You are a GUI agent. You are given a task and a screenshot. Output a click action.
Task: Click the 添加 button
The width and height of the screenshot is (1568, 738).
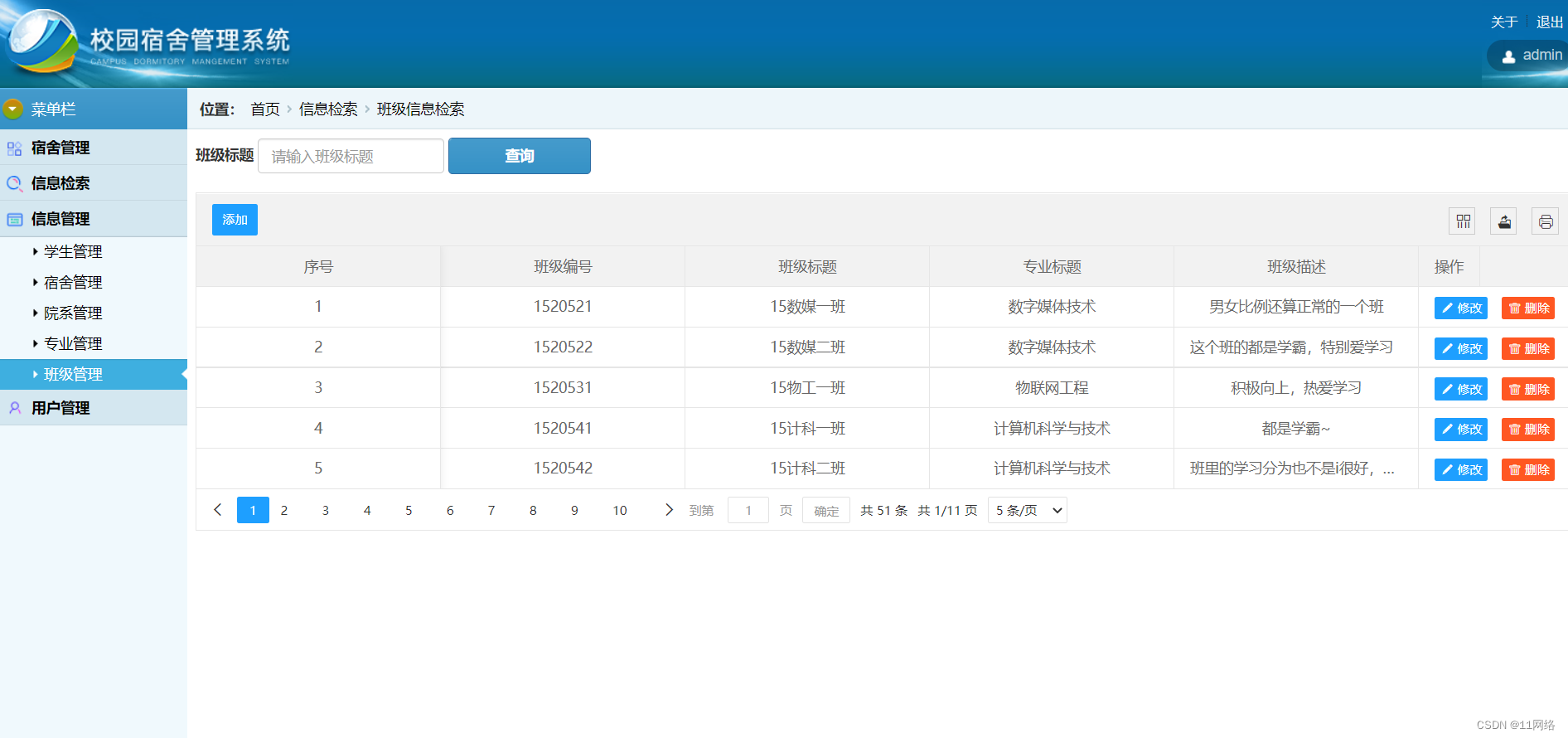coord(235,220)
